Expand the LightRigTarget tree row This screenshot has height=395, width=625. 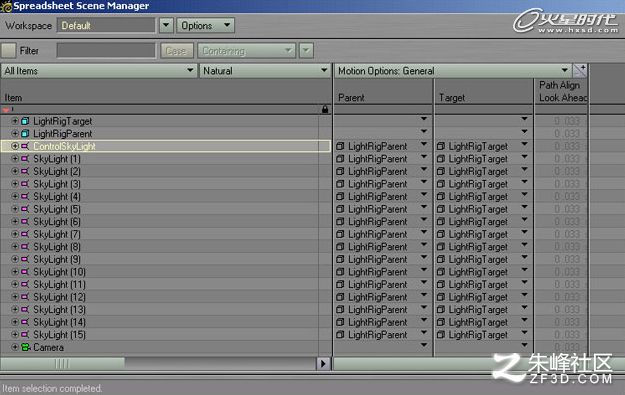[15, 121]
